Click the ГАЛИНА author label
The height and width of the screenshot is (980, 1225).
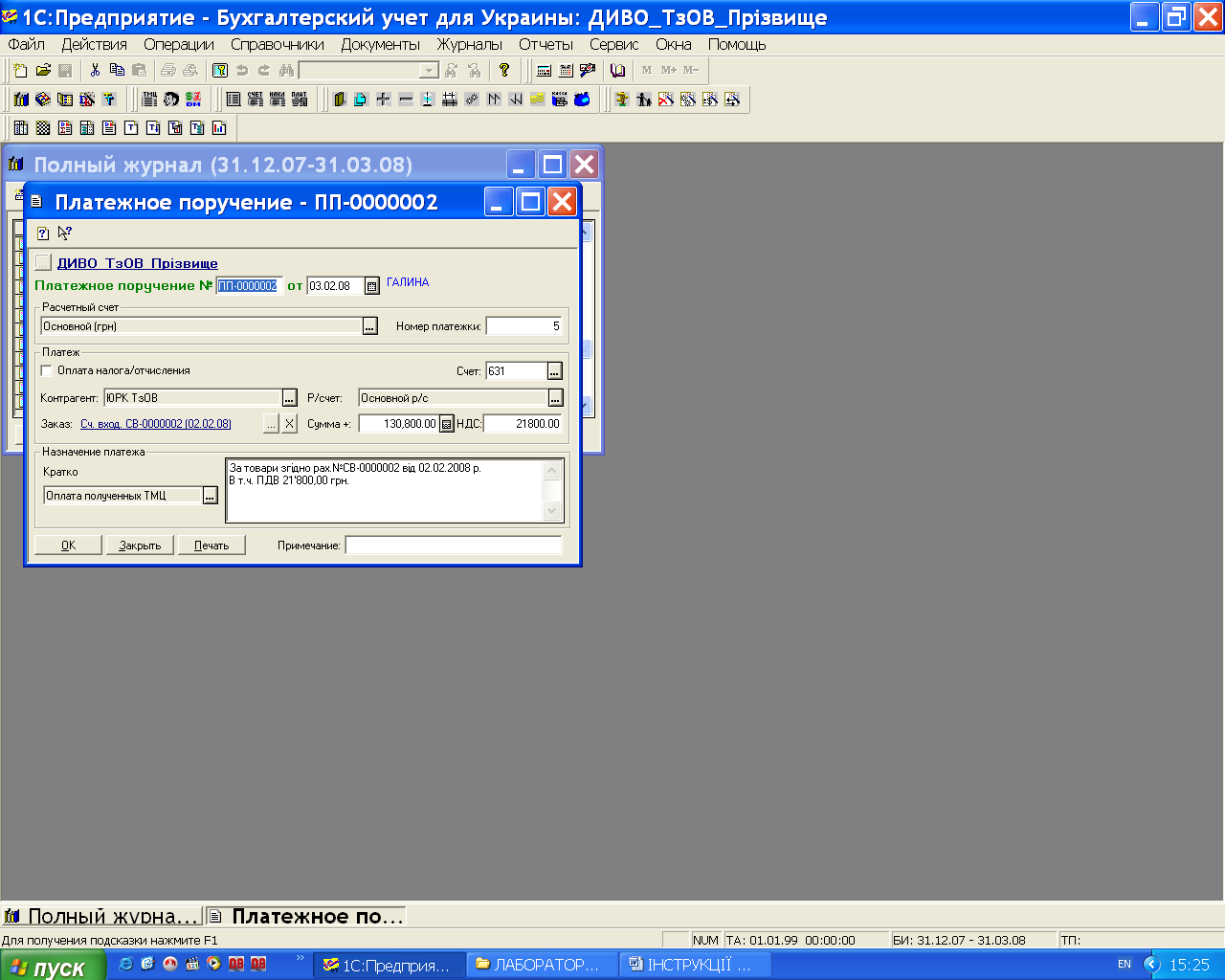(x=408, y=282)
